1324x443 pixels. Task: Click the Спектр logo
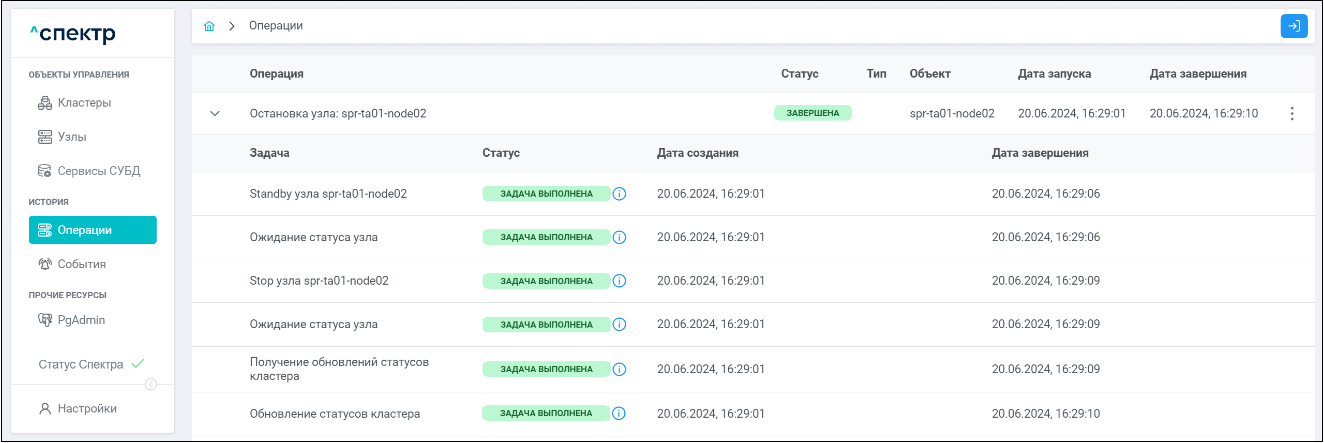click(73, 35)
